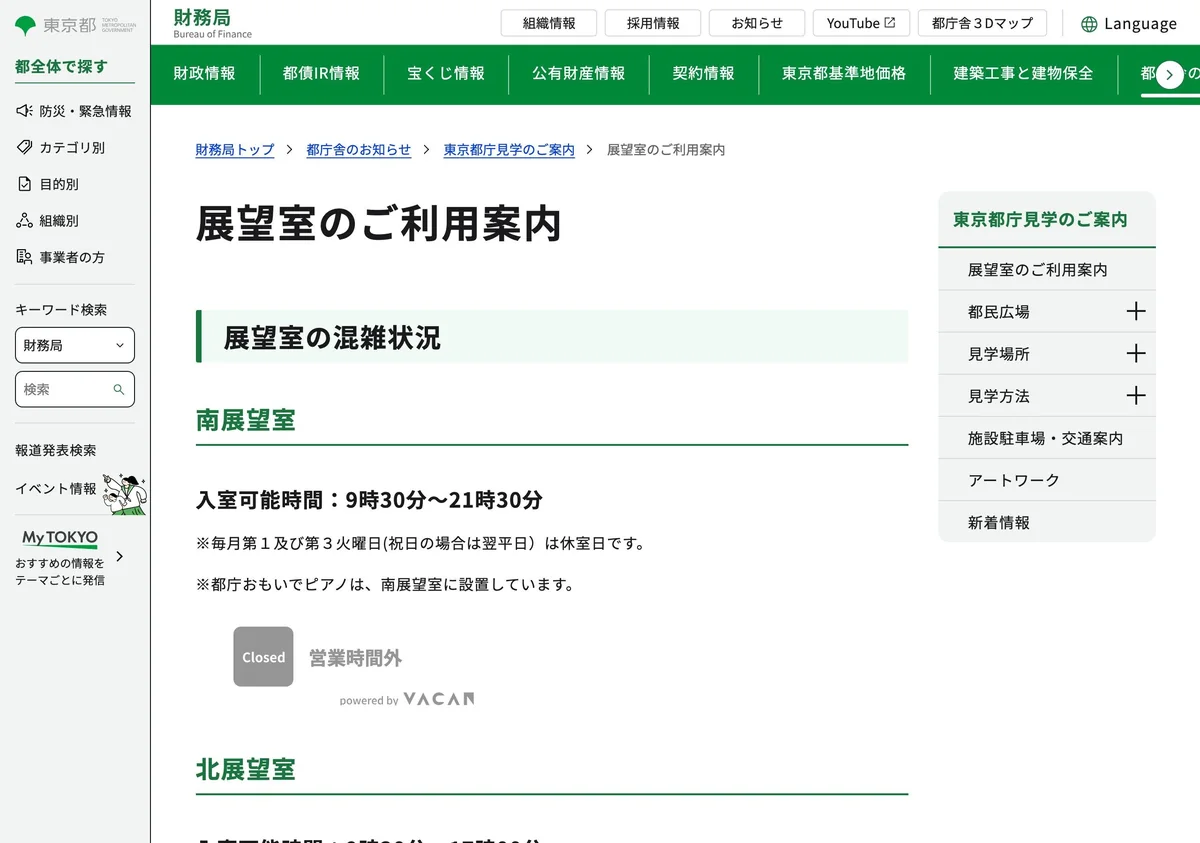The image size is (1200, 843).
Task: Click the 展望室の混雑状況 heading
Action: (x=332, y=337)
